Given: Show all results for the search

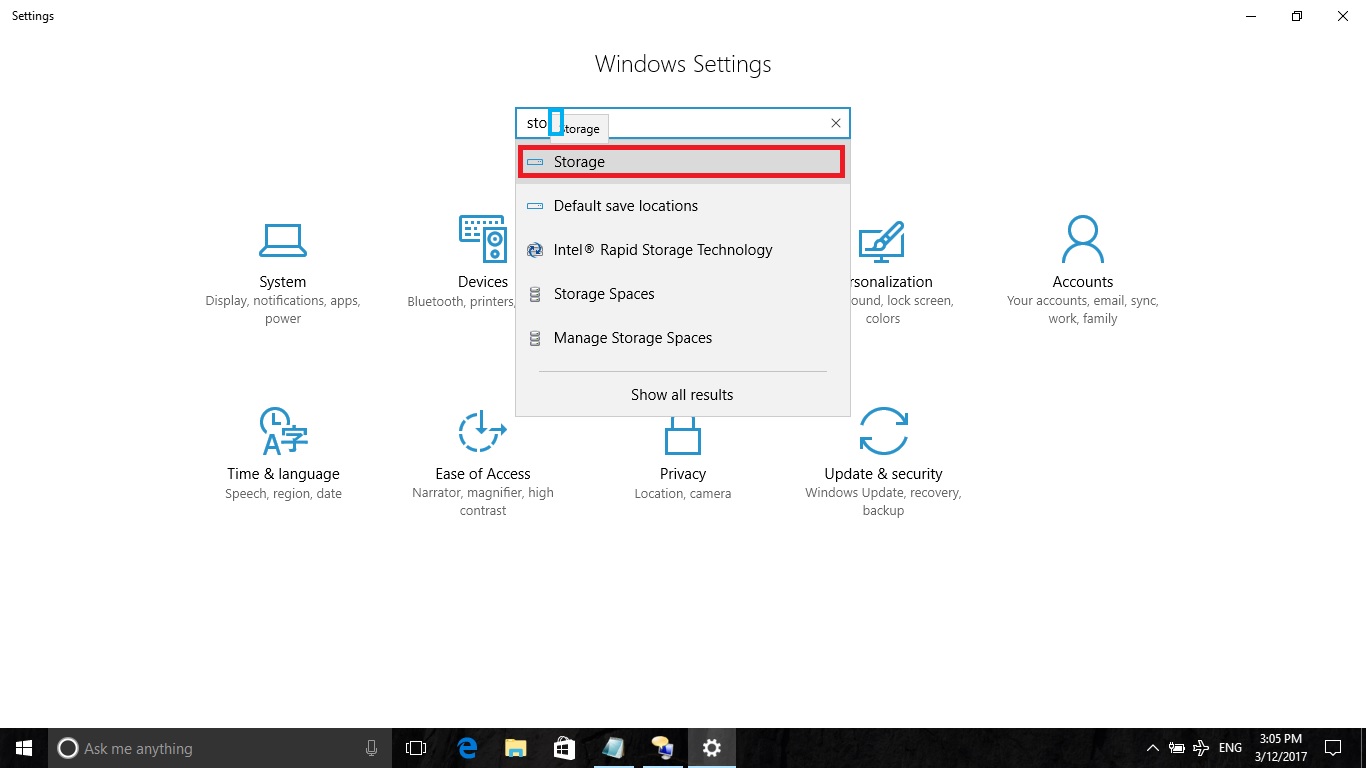Looking at the screenshot, I should point(682,394).
